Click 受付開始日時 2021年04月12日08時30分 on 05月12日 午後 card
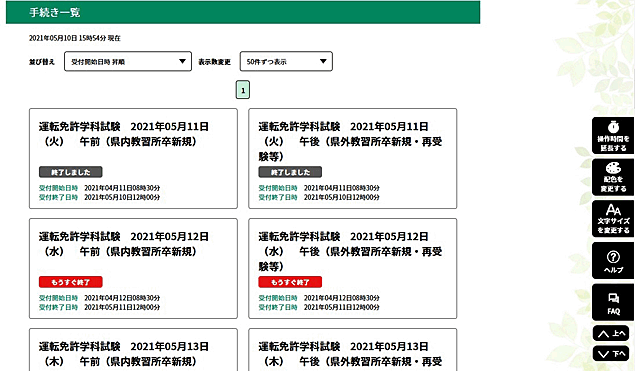Viewport: 635px width, 371px height. point(319,298)
